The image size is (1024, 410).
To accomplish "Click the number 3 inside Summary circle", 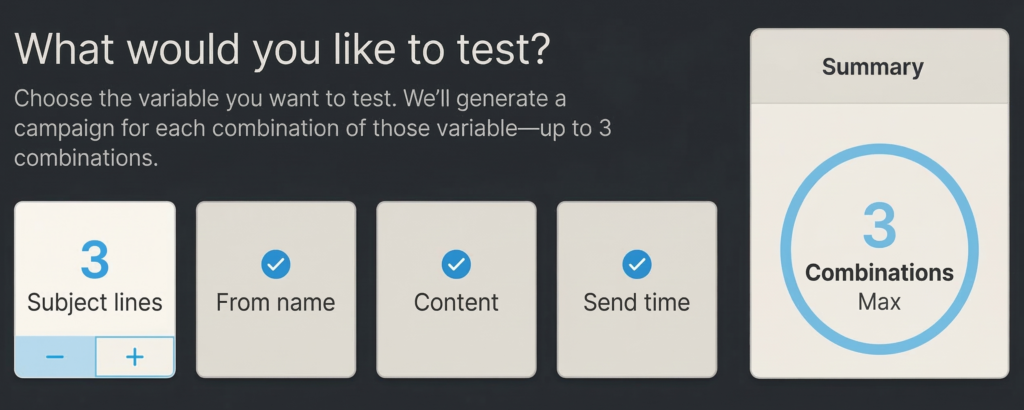I will point(879,227).
